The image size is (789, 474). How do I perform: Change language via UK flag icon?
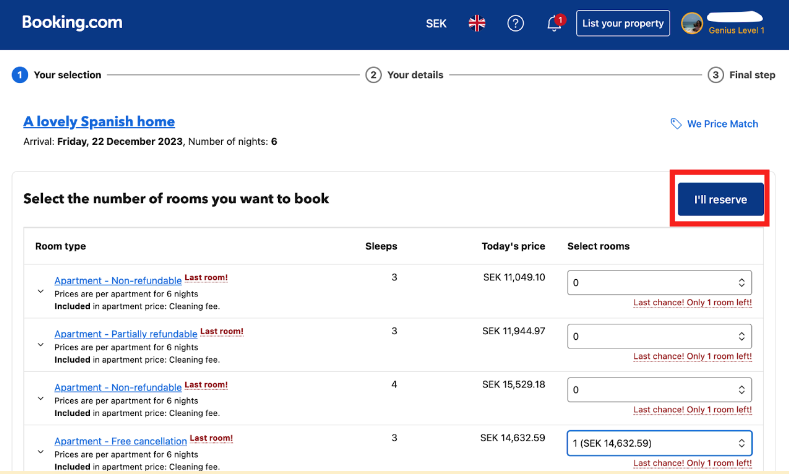477,23
